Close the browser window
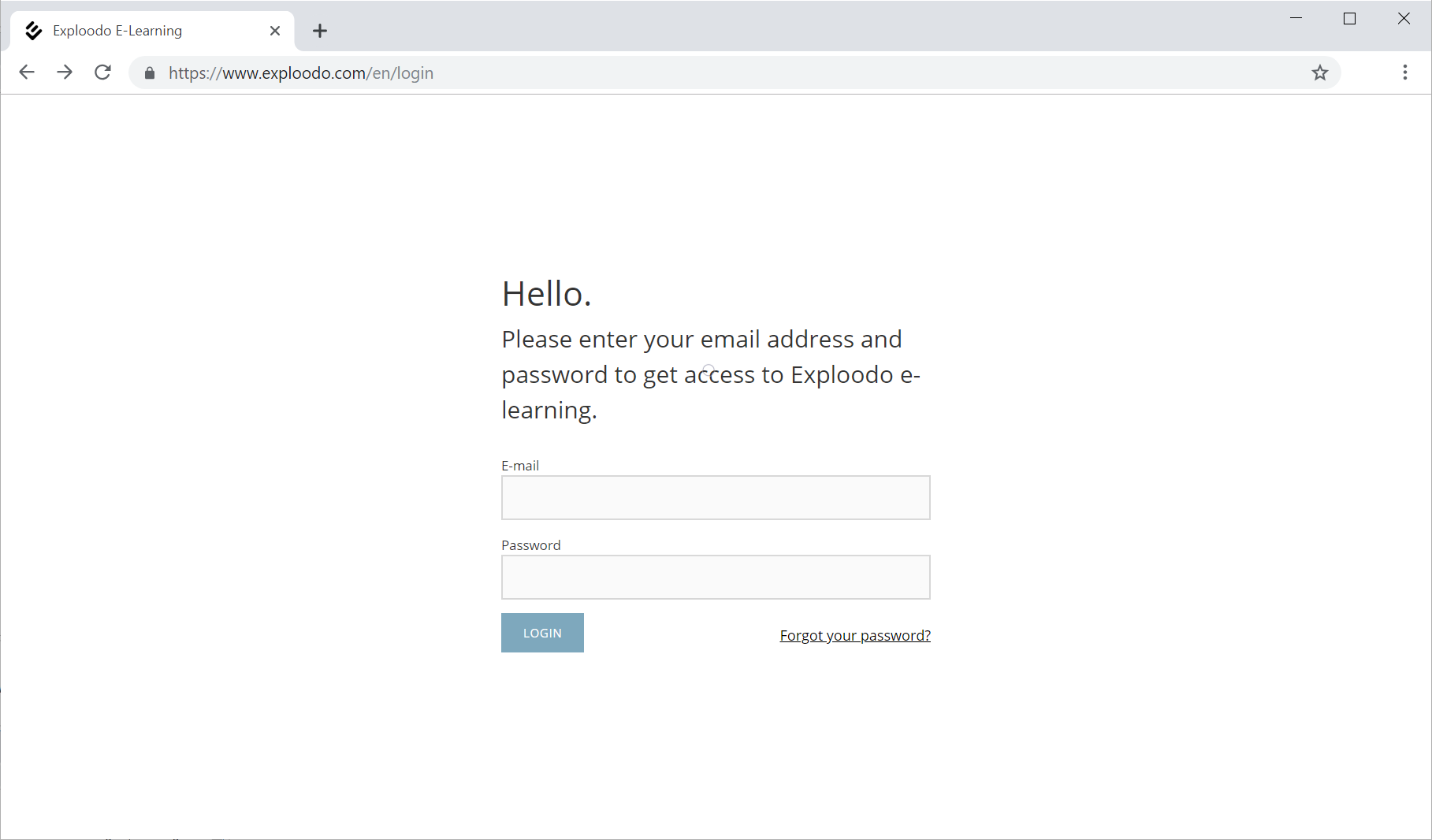This screenshot has width=1432, height=840. pos(1404,18)
